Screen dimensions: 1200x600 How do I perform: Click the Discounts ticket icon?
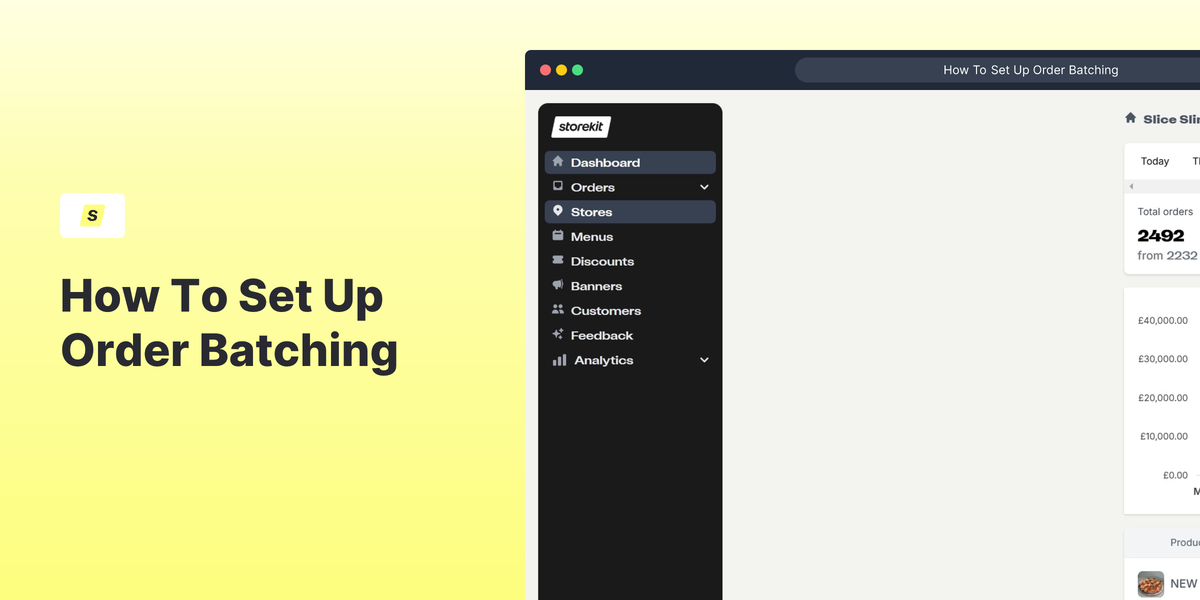tap(558, 261)
